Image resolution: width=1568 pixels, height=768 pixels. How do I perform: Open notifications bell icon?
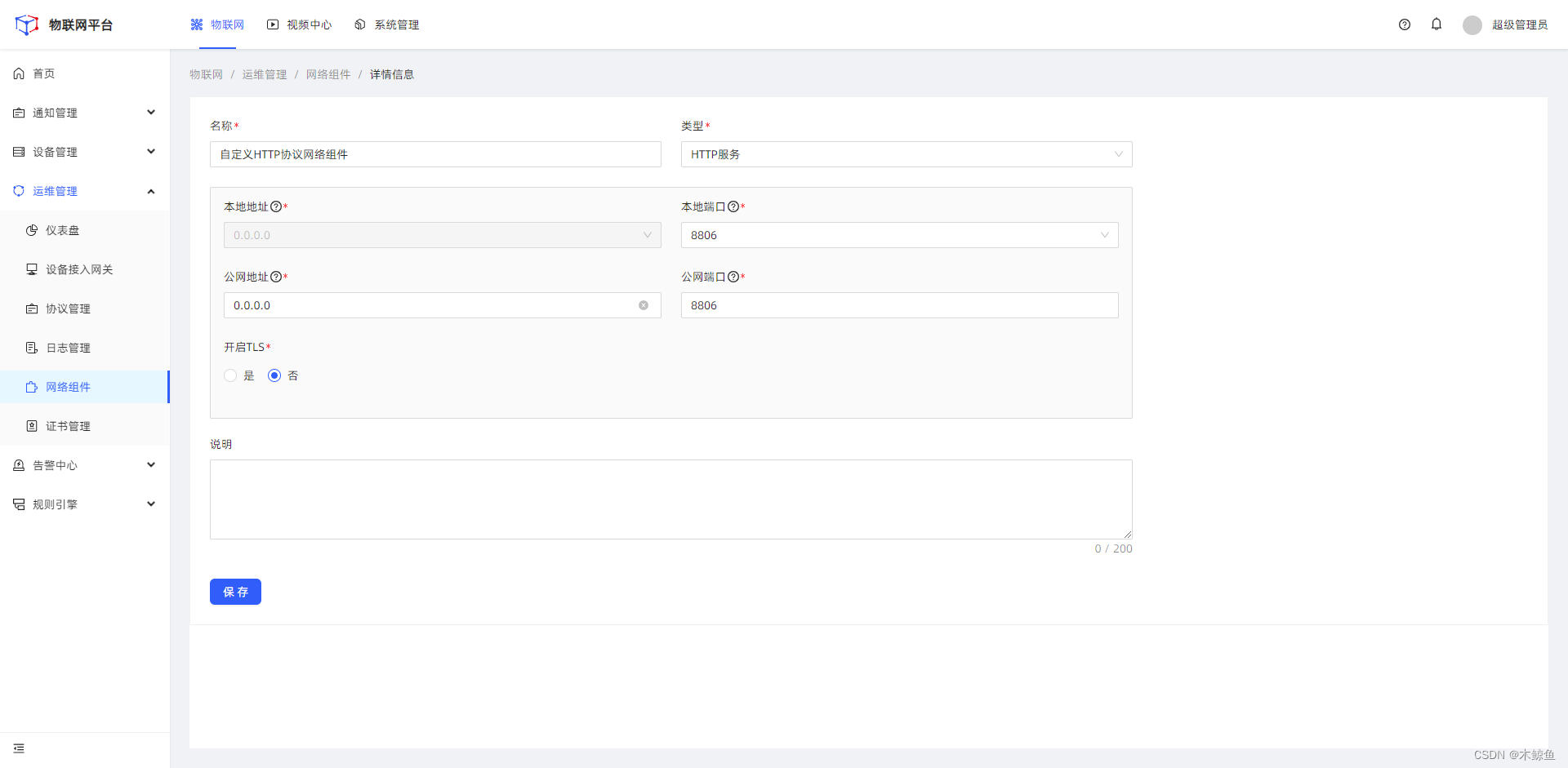(1437, 24)
